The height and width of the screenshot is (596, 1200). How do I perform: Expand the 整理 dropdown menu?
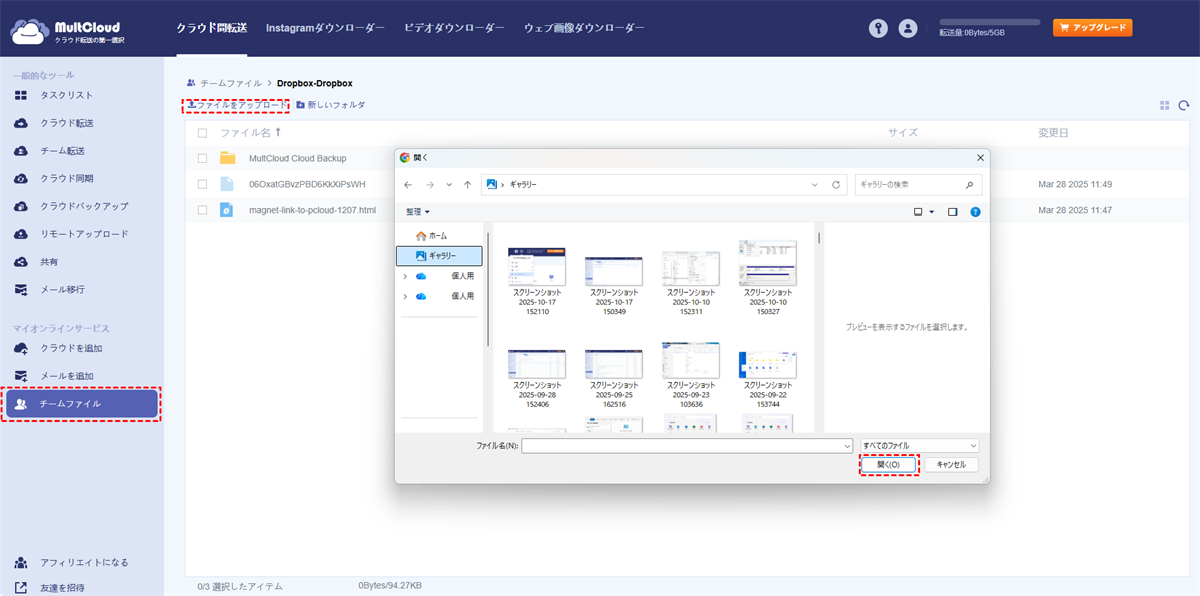(418, 212)
